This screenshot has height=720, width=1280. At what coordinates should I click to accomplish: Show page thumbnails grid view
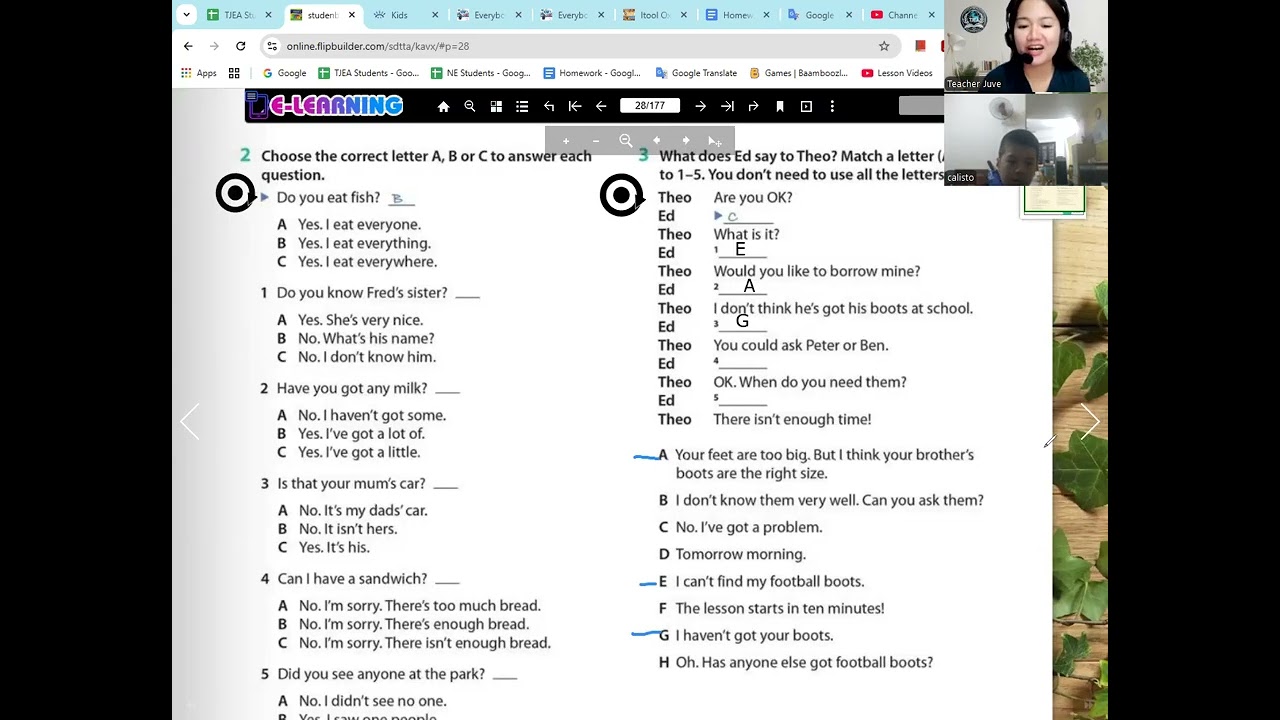tap(496, 106)
